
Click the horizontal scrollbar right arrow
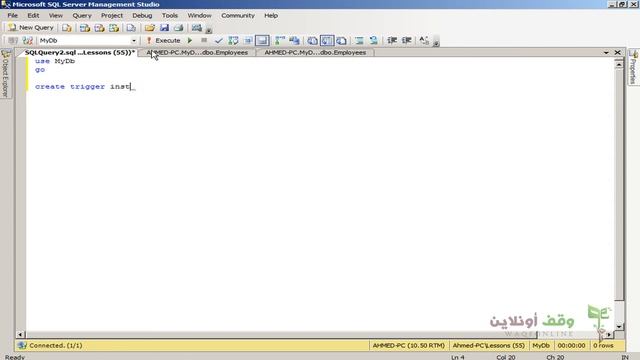609,334
